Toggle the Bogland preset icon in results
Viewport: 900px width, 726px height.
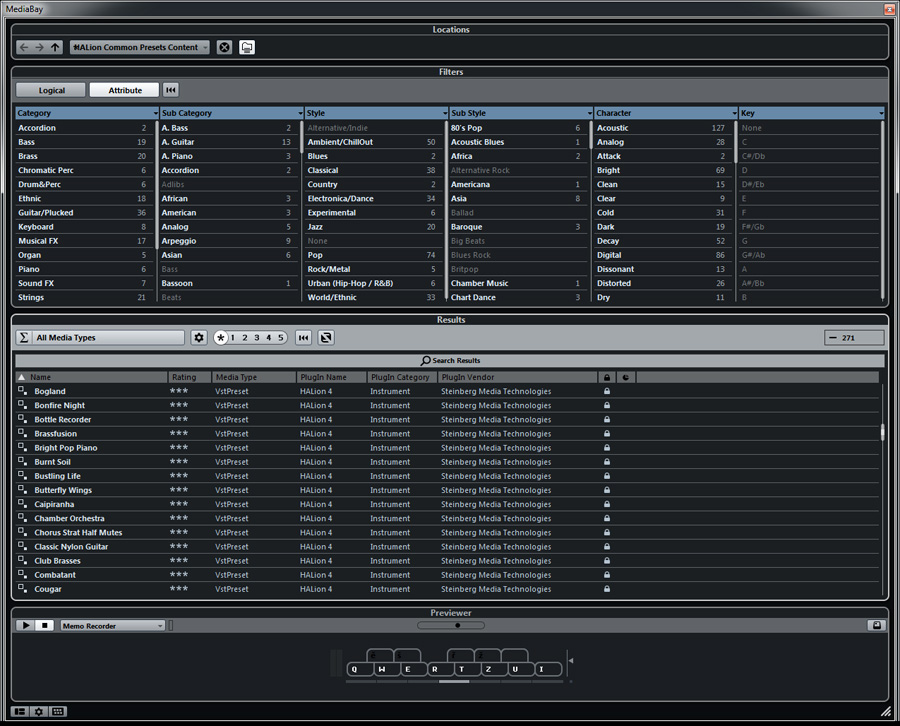click(x=23, y=391)
